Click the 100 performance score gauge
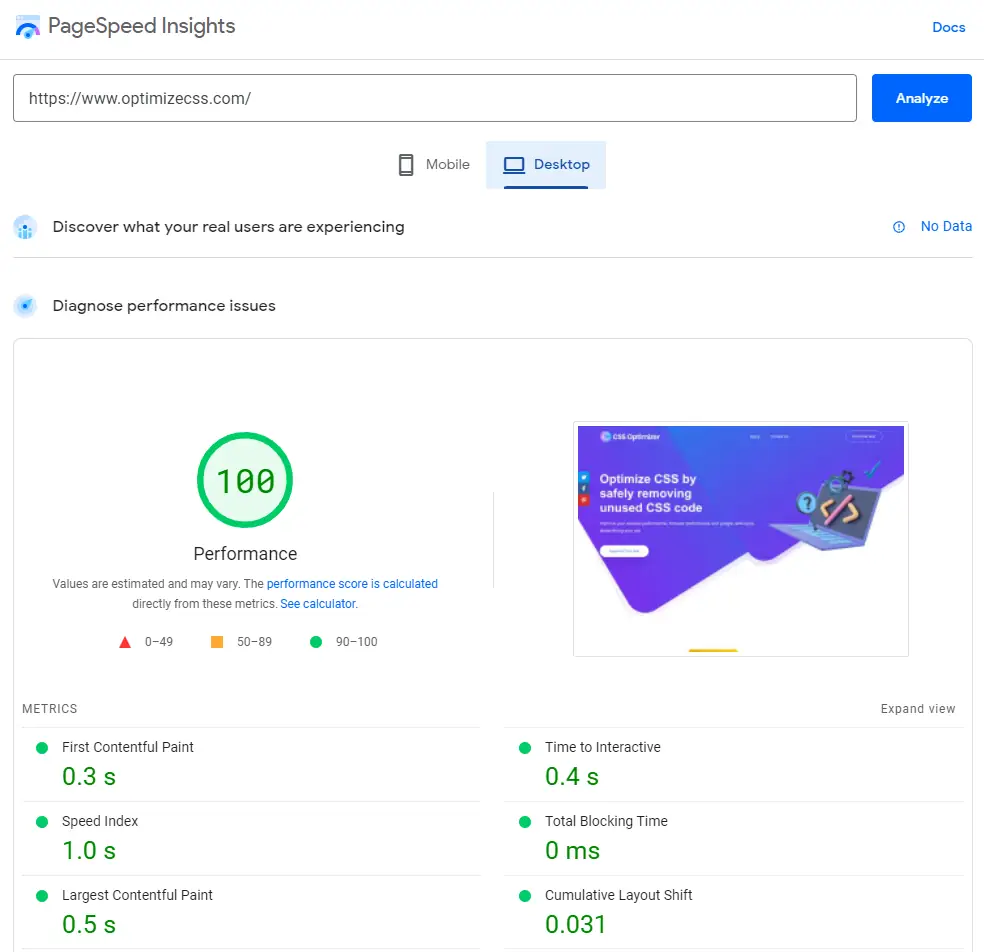Viewport: 984px width, 952px height. 245,480
